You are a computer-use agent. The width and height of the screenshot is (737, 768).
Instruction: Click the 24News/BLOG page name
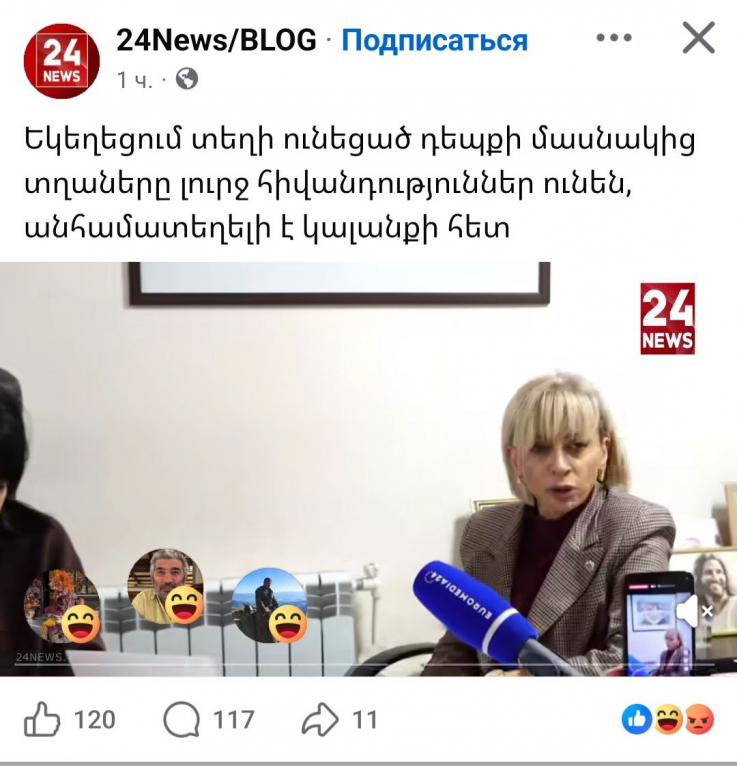(x=216, y=40)
